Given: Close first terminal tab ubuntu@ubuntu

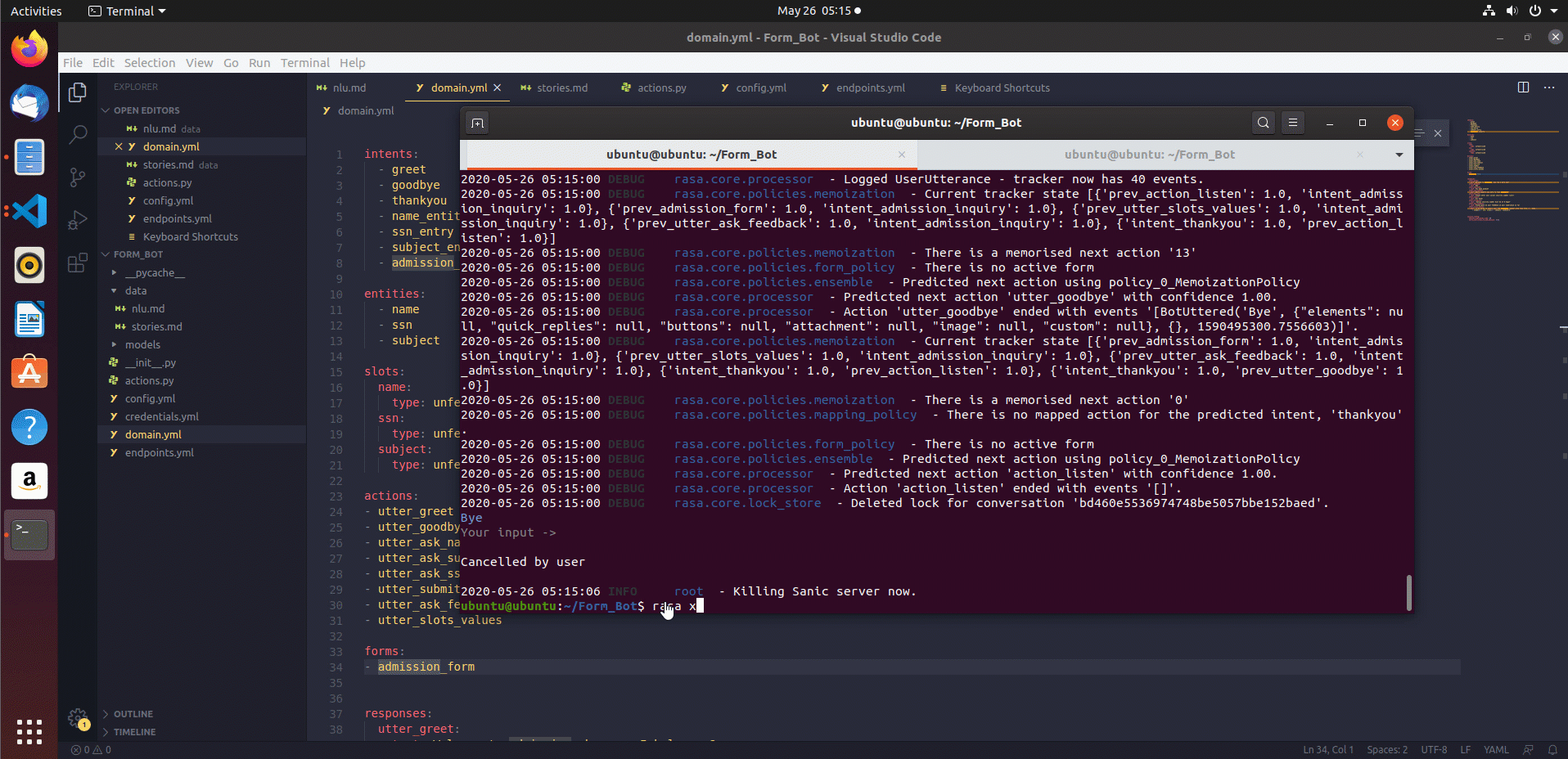Looking at the screenshot, I should pyautogui.click(x=902, y=155).
